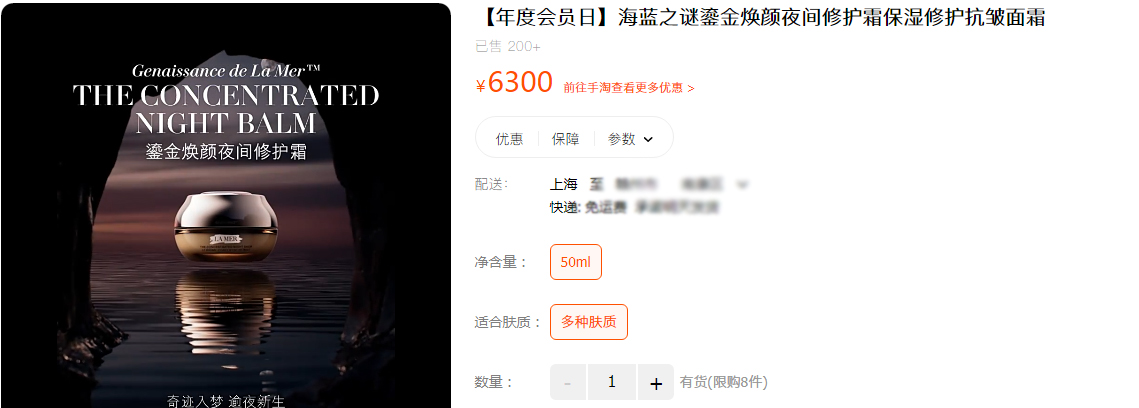Viewport: 1139px width, 408px height.
Task: Select the 50ml net content option
Action: point(576,262)
